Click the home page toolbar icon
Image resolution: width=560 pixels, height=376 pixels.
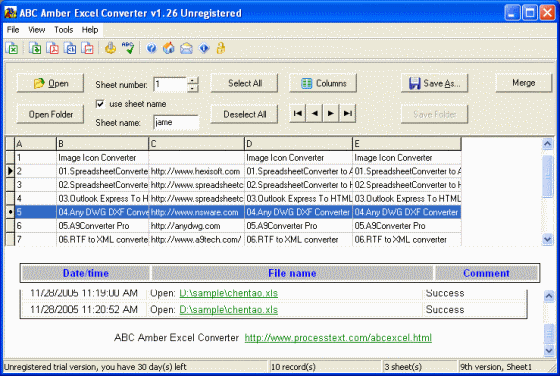[x=169, y=48]
